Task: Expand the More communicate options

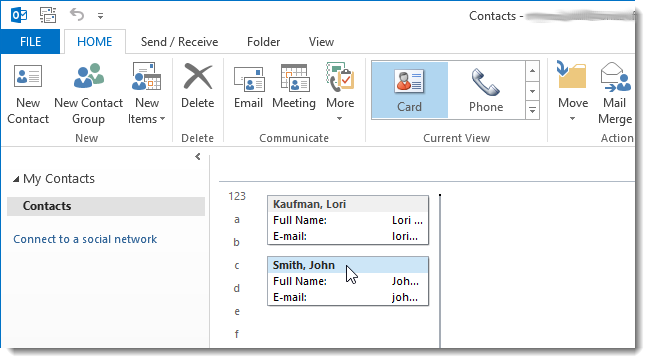Action: coord(340,93)
